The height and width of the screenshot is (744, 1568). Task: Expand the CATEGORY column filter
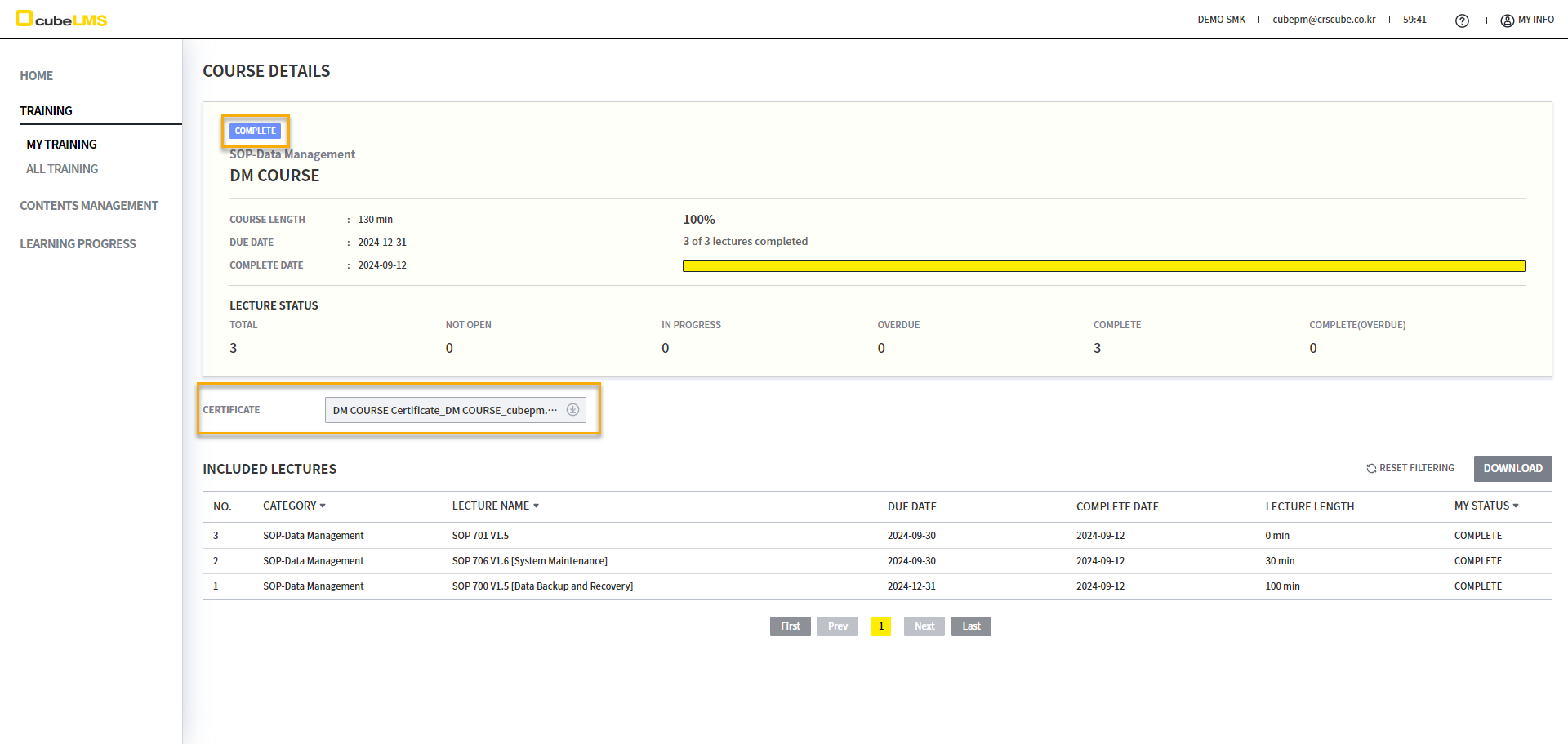[323, 506]
